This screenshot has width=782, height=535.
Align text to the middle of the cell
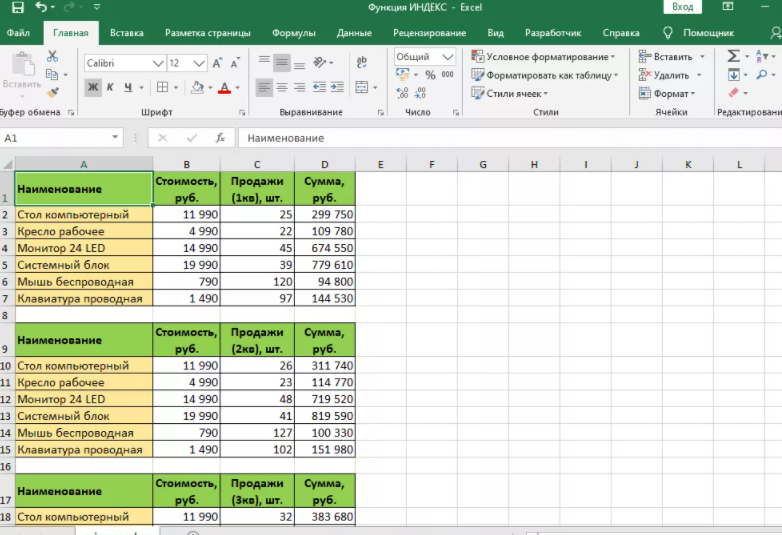coord(282,62)
